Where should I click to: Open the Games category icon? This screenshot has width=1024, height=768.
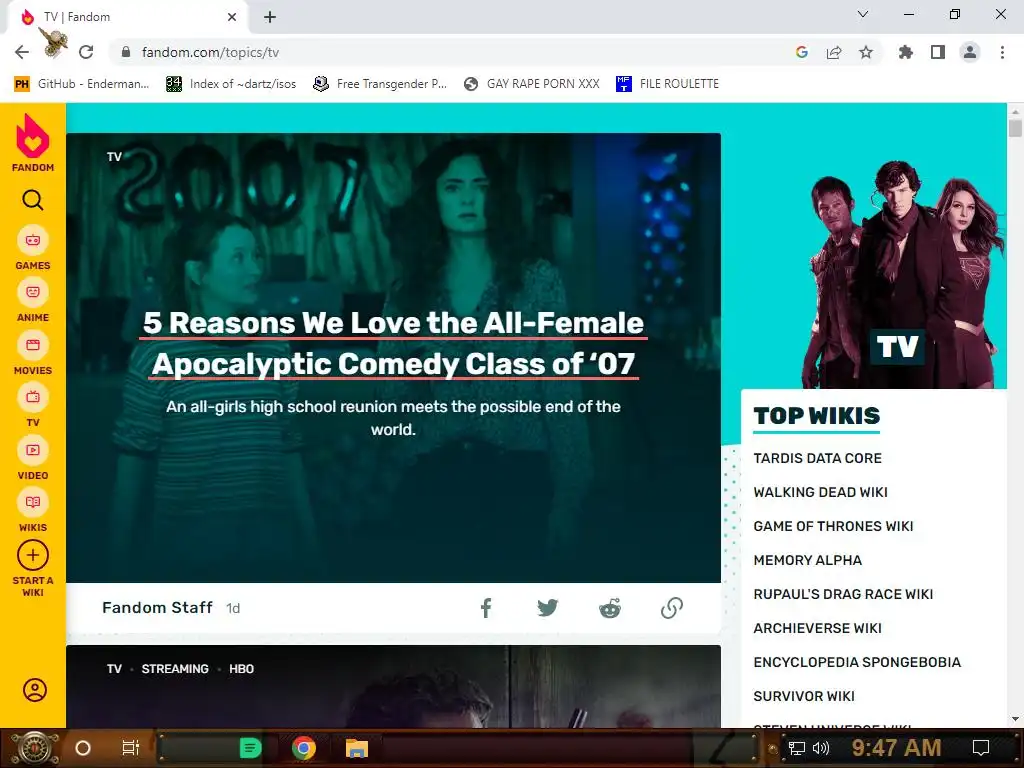33,240
